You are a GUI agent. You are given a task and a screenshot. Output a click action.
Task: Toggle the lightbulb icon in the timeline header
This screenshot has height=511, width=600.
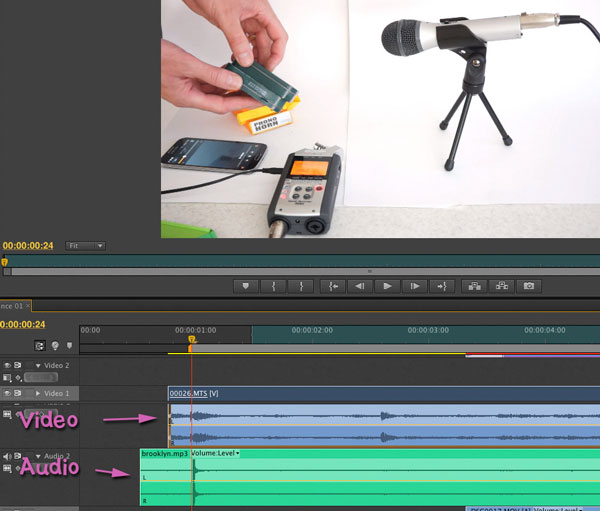point(55,346)
